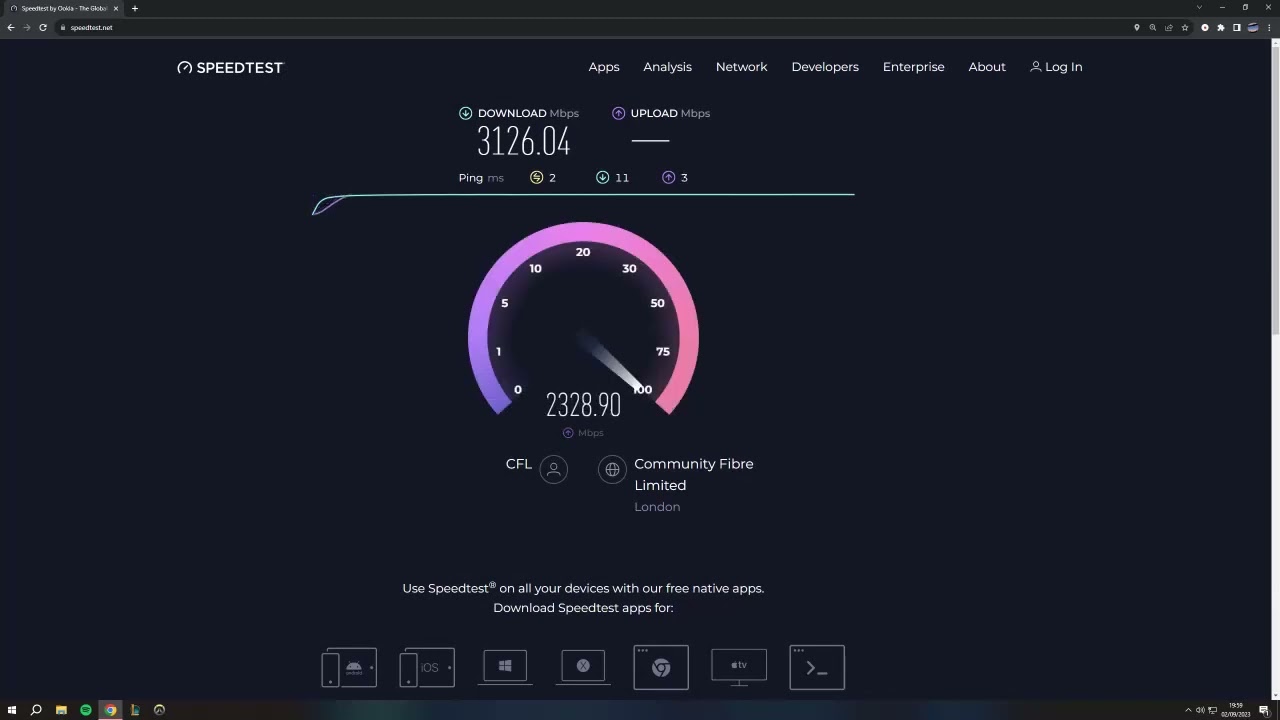Select the Community Fibre Limited server name
1280x720 pixels.
pos(694,474)
